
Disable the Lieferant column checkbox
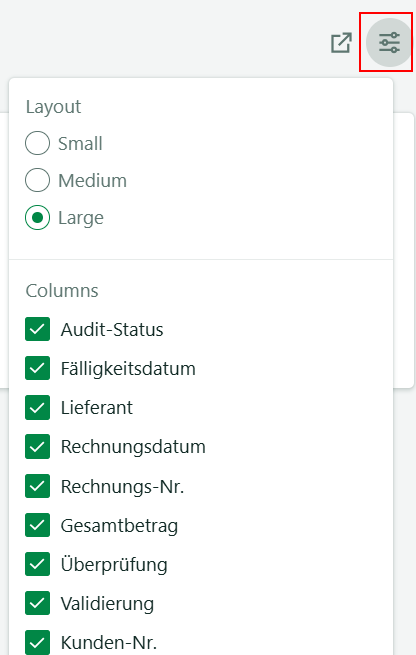point(38,407)
